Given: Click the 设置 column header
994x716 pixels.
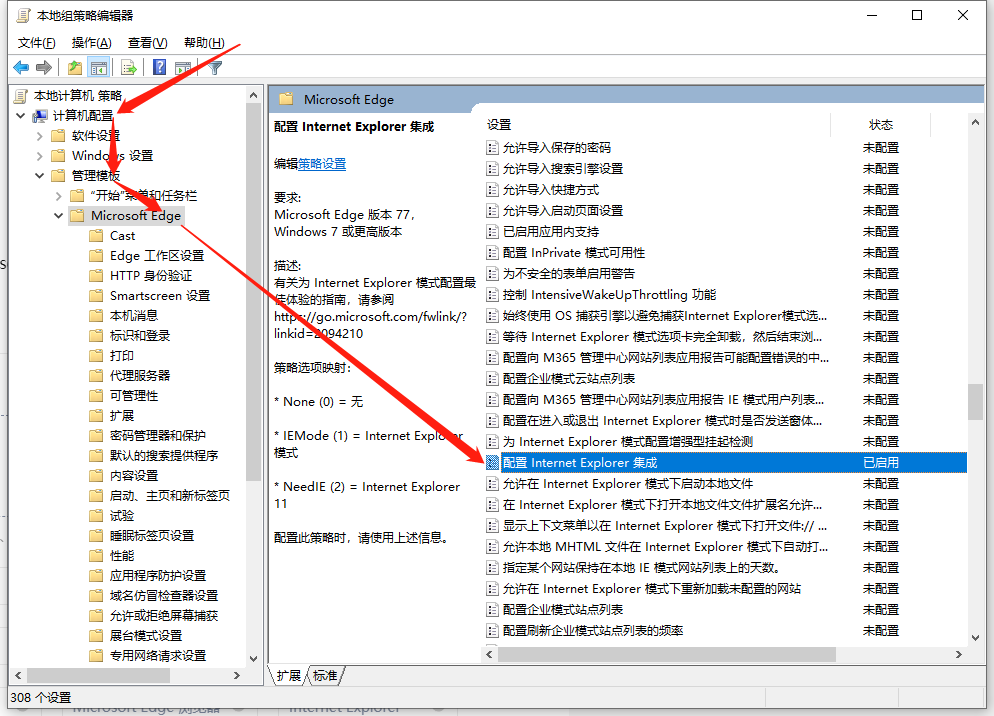Looking at the screenshot, I should (499, 125).
